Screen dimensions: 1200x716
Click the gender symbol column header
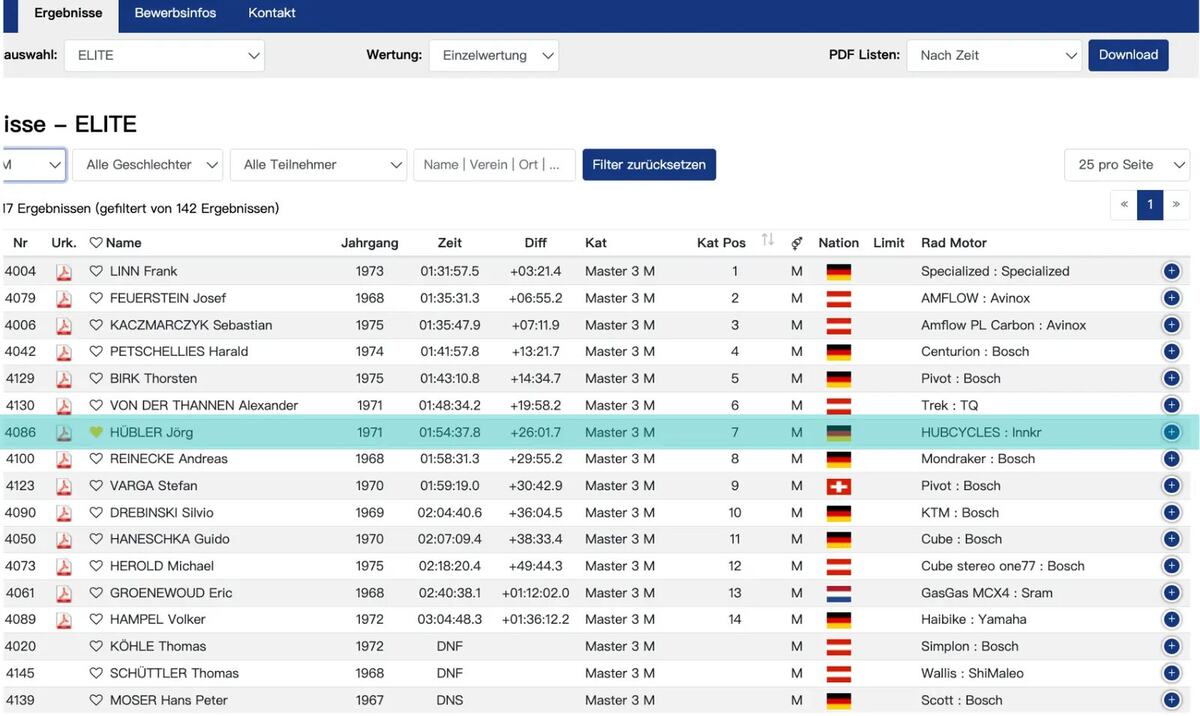click(x=797, y=243)
